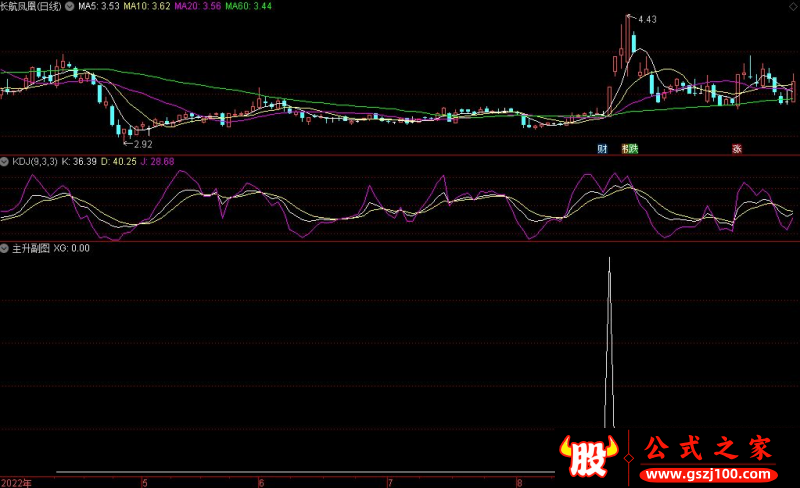Click the white XG signal spike
The width and height of the screenshot is (800, 488).
click(x=609, y=342)
